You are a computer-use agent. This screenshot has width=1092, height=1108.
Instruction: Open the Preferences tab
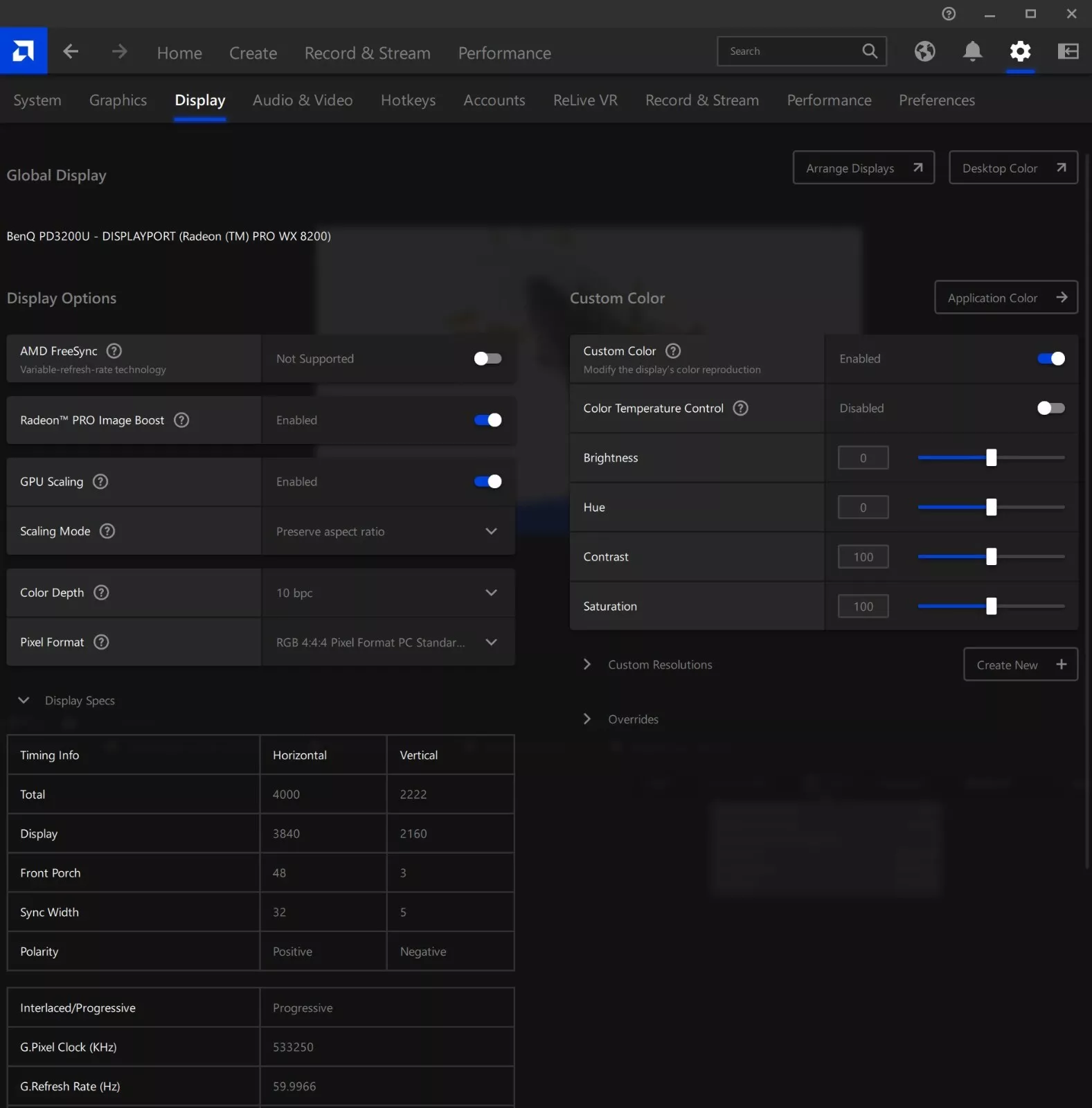[936, 100]
